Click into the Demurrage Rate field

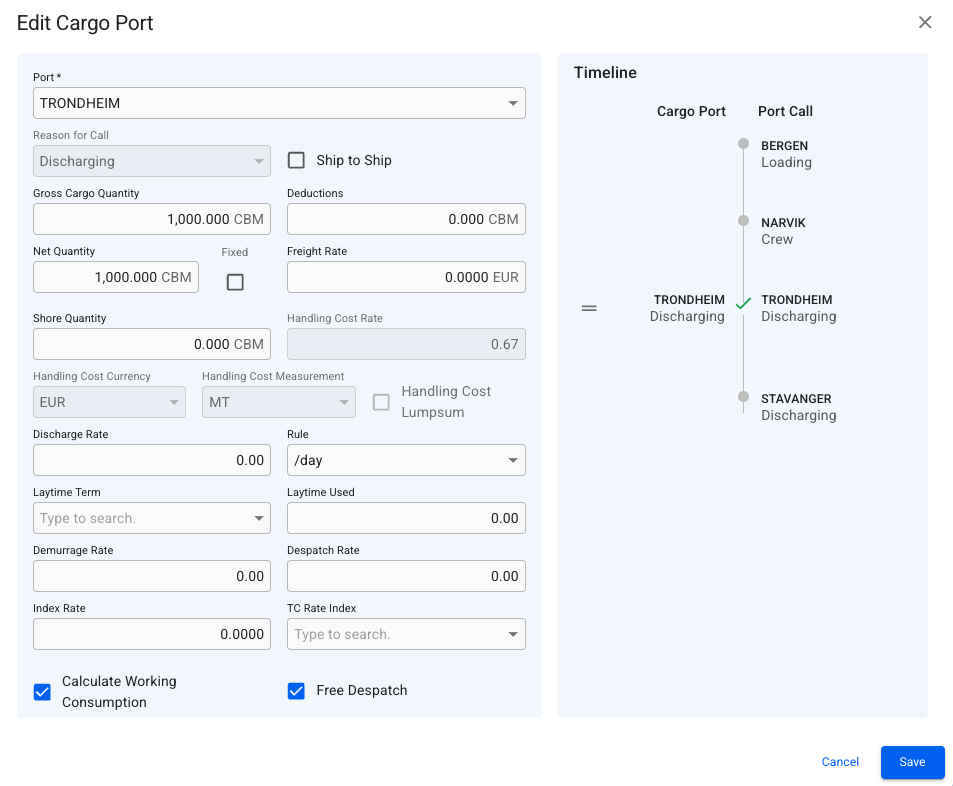151,576
